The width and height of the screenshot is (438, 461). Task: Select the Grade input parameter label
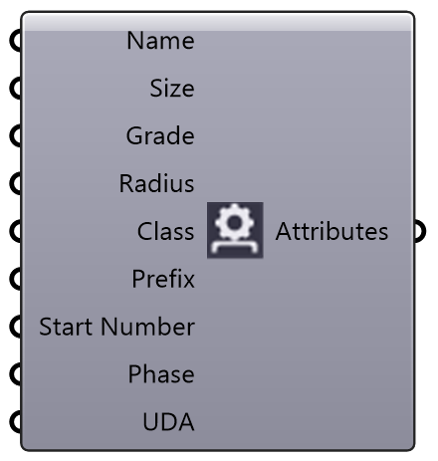click(x=160, y=136)
